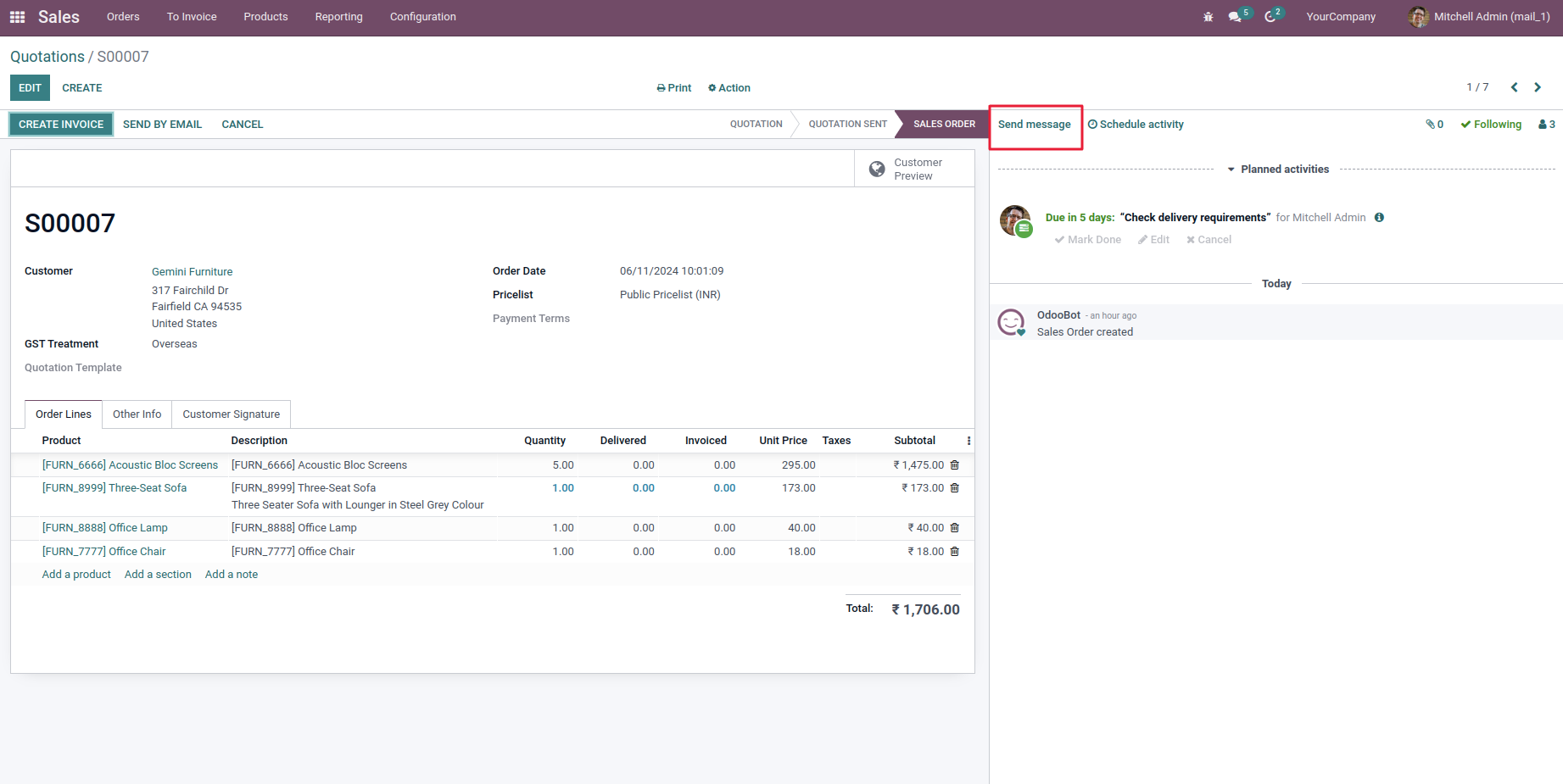The width and height of the screenshot is (1563, 784).
Task: Open optional columns menu in table
Action: pos(969,441)
